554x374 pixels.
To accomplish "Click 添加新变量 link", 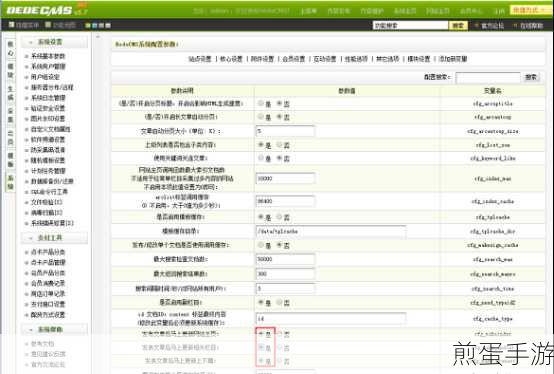I will point(453,59).
